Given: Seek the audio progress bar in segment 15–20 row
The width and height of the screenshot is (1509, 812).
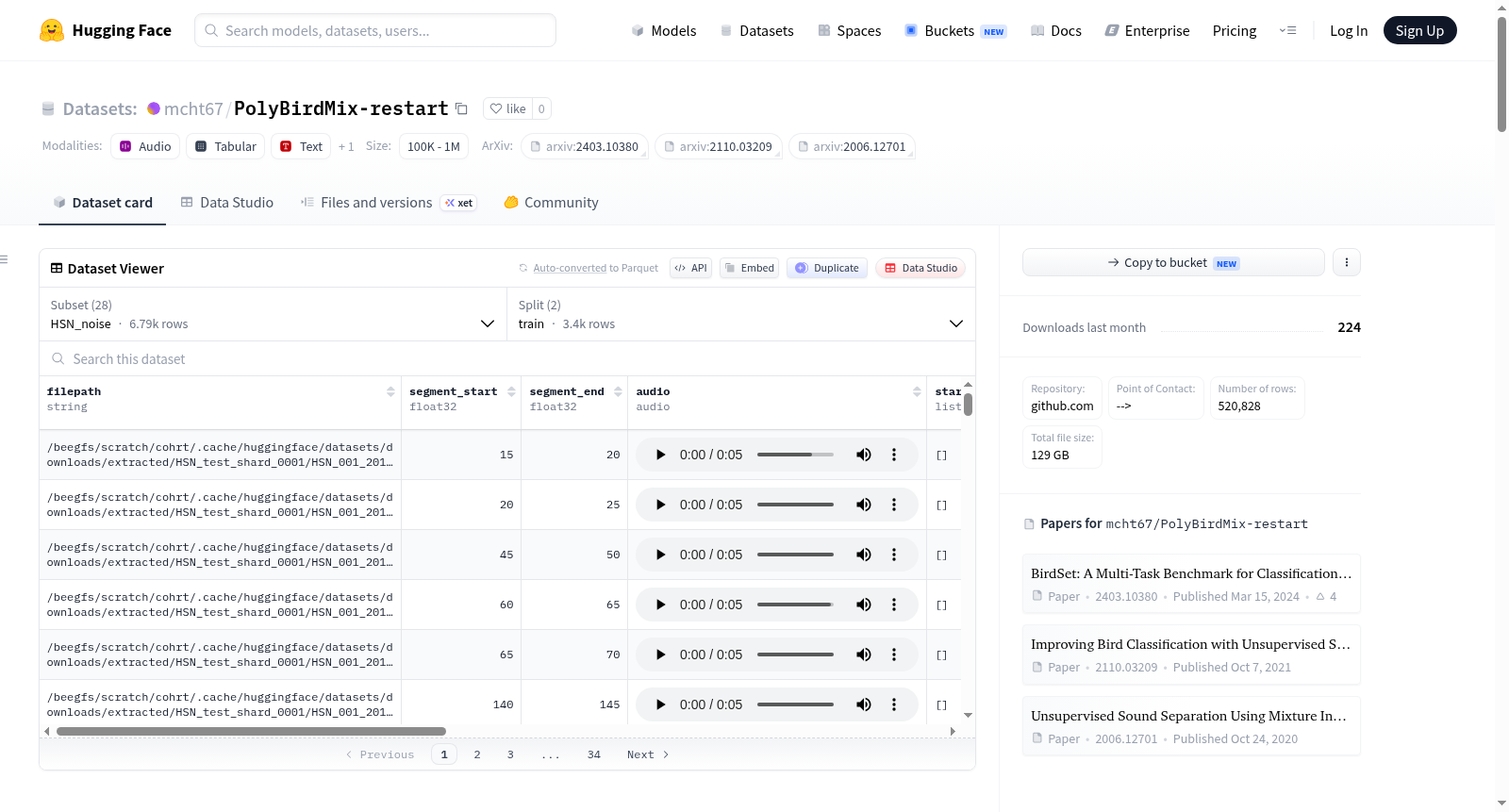Looking at the screenshot, I should (x=795, y=455).
